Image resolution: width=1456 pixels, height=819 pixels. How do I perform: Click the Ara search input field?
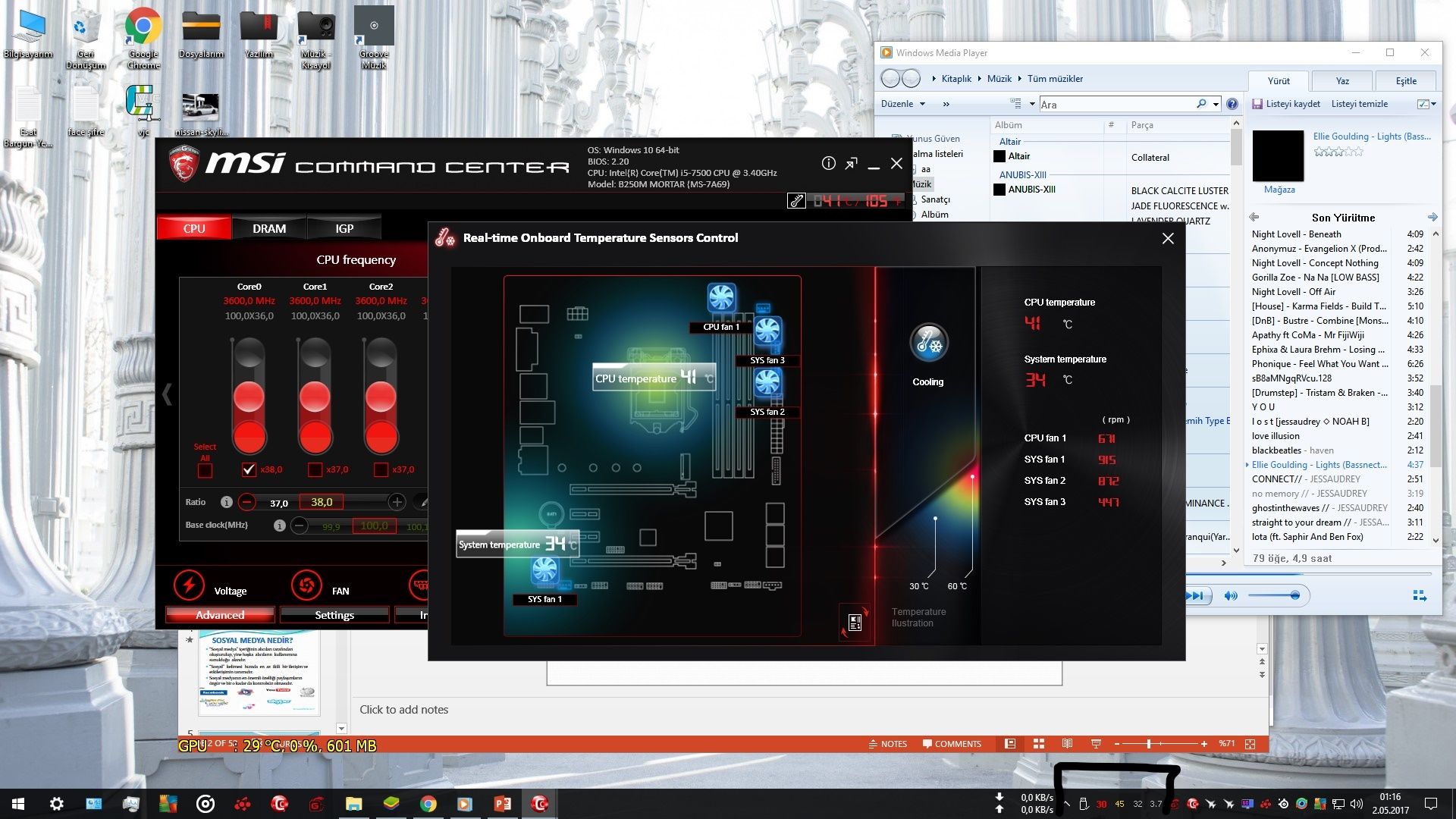pyautogui.click(x=1116, y=105)
